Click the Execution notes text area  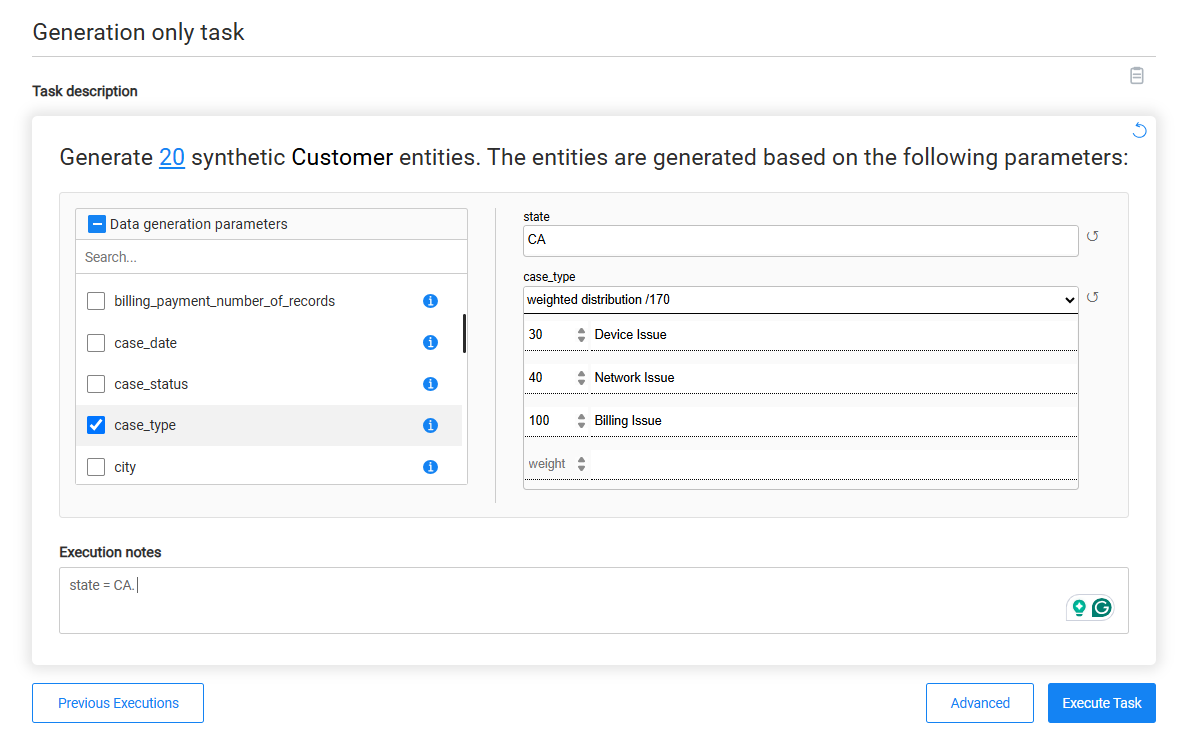coord(594,600)
